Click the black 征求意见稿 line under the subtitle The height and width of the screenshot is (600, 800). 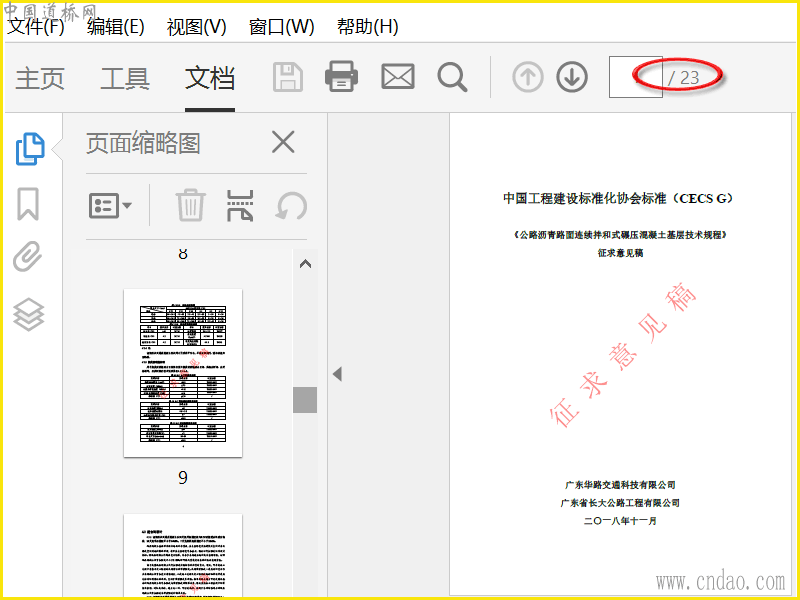(x=620, y=253)
